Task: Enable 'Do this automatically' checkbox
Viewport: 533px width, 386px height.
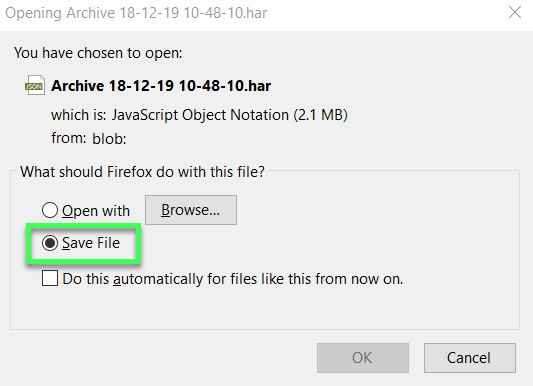Action: click(x=50, y=278)
